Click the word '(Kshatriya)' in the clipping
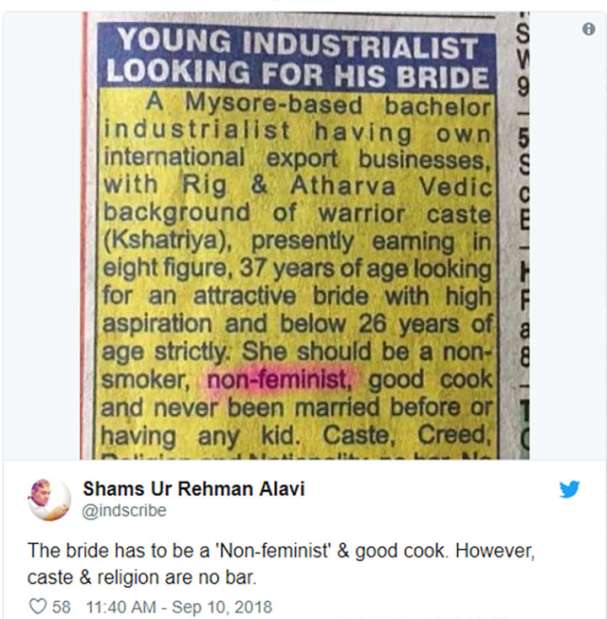607x619 pixels. (167, 240)
